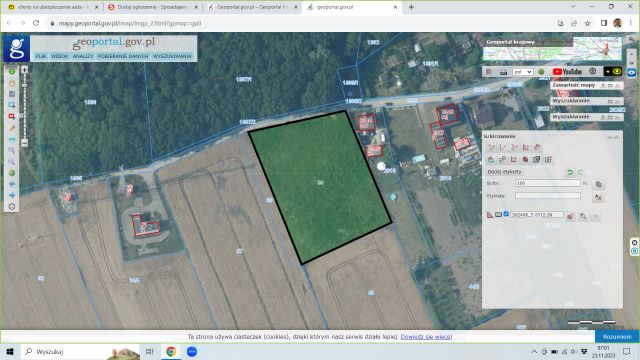
Task: Click in the Bufor input field
Action: click(548, 183)
